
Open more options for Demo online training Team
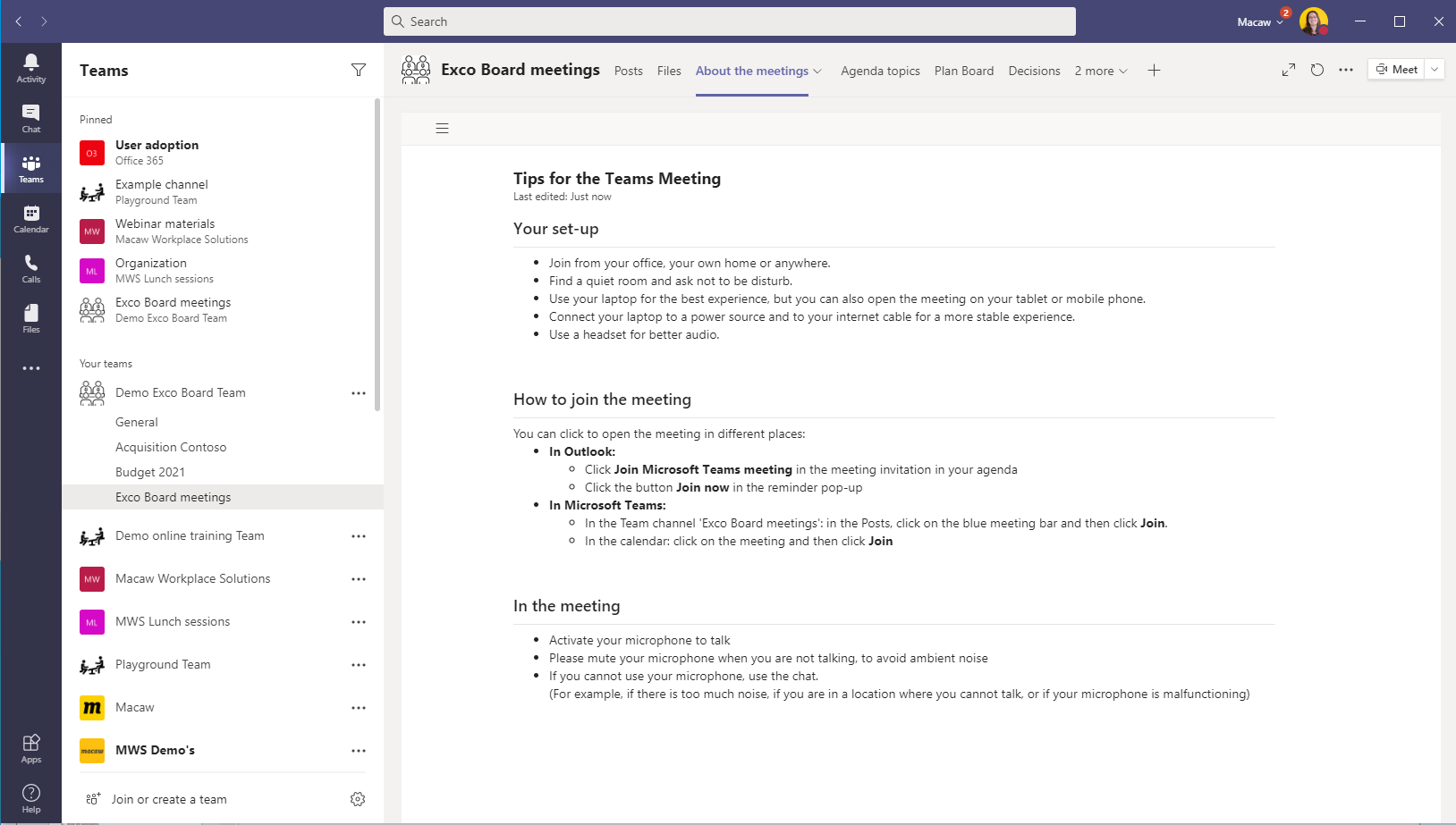pos(359,536)
